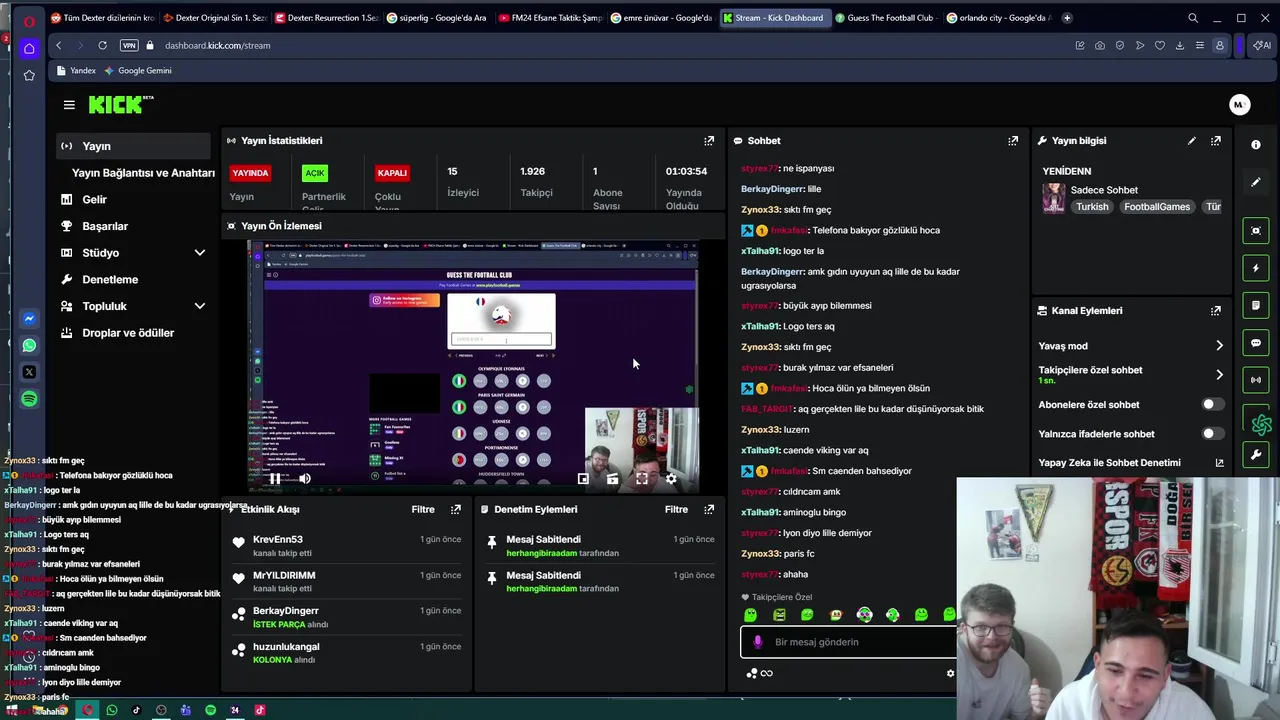Click KrevEnn53 in activity feed
Screen dimensions: 1280x720
coord(278,540)
